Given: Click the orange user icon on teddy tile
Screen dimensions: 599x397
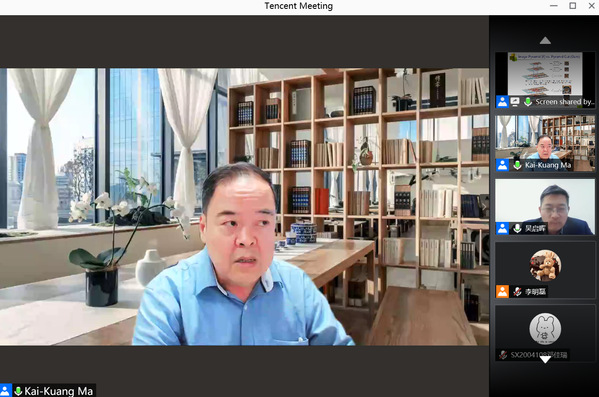Looking at the screenshot, I should coord(502,292).
